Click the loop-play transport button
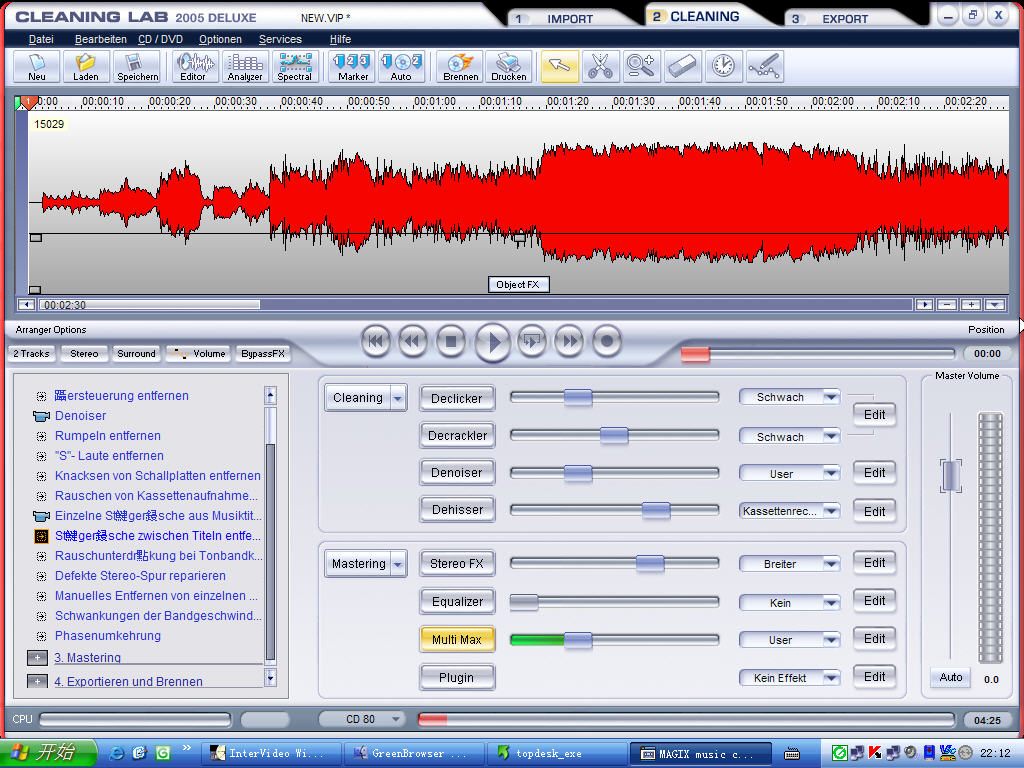Viewport: 1024px width, 768px height. pyautogui.click(x=532, y=341)
